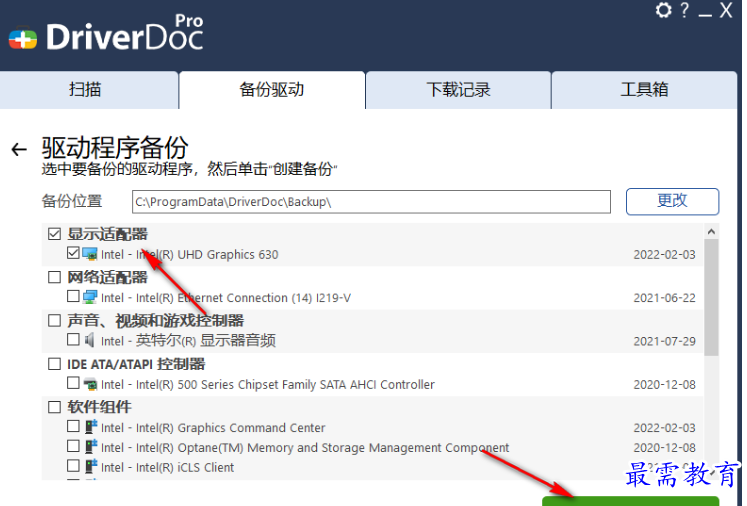Open the settings gear icon
The width and height of the screenshot is (747, 506).
click(663, 10)
